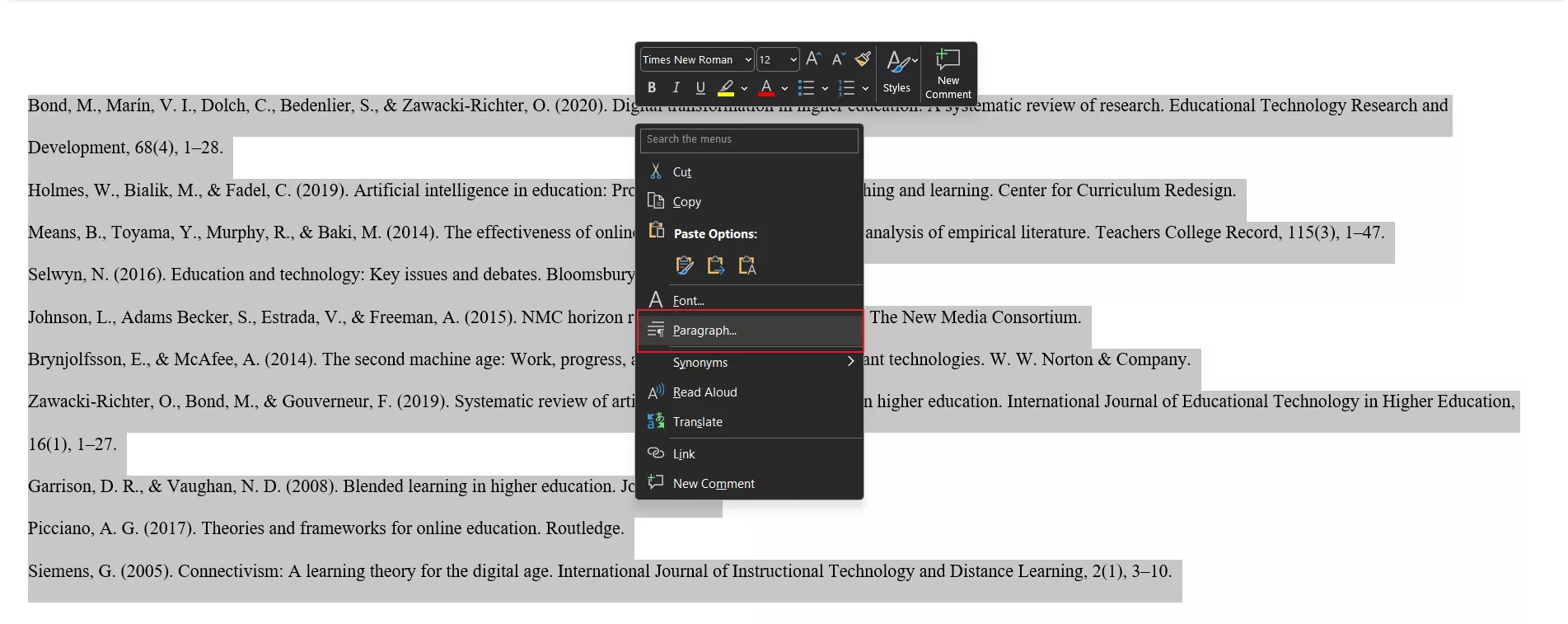Viewport: 1568px width, 624px height.
Task: Open the Styles gallery
Action: [897, 72]
